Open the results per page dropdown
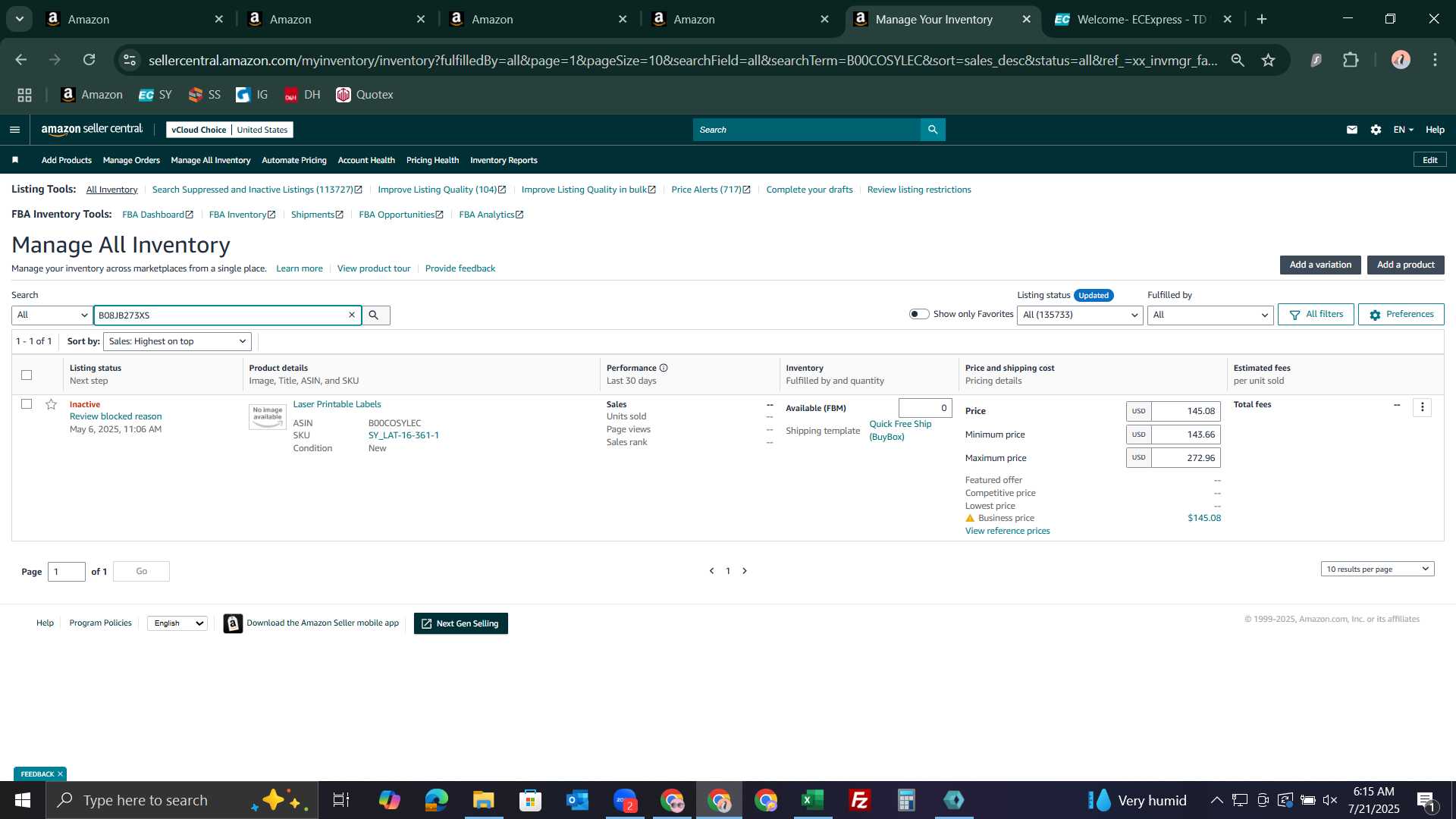This screenshot has height=819, width=1456. 1377,569
